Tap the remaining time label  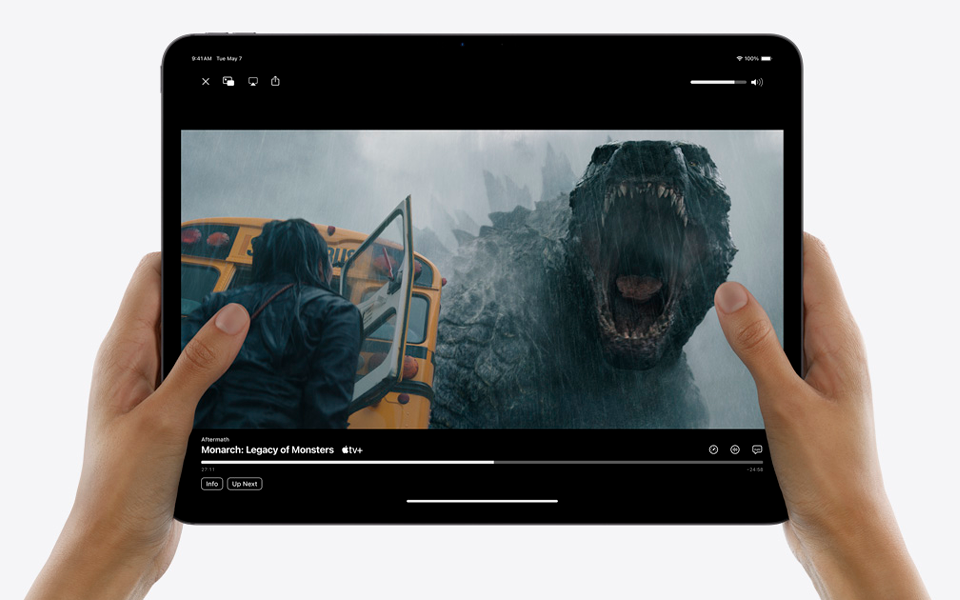click(x=754, y=470)
